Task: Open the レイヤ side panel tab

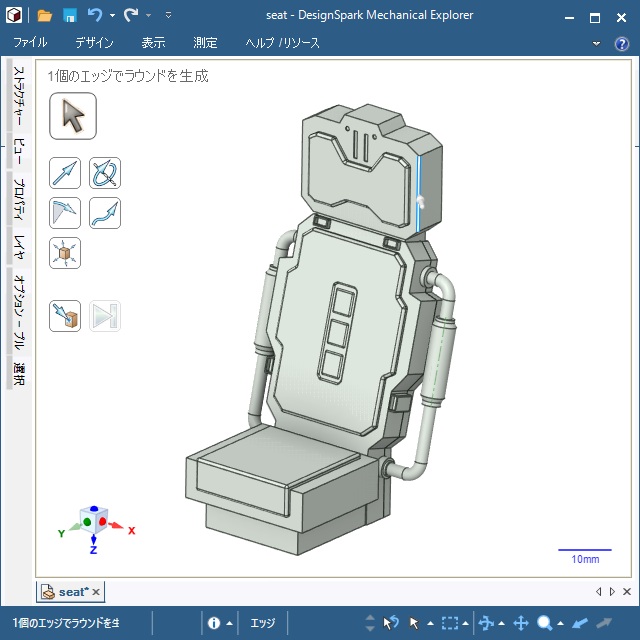Action: point(19,247)
